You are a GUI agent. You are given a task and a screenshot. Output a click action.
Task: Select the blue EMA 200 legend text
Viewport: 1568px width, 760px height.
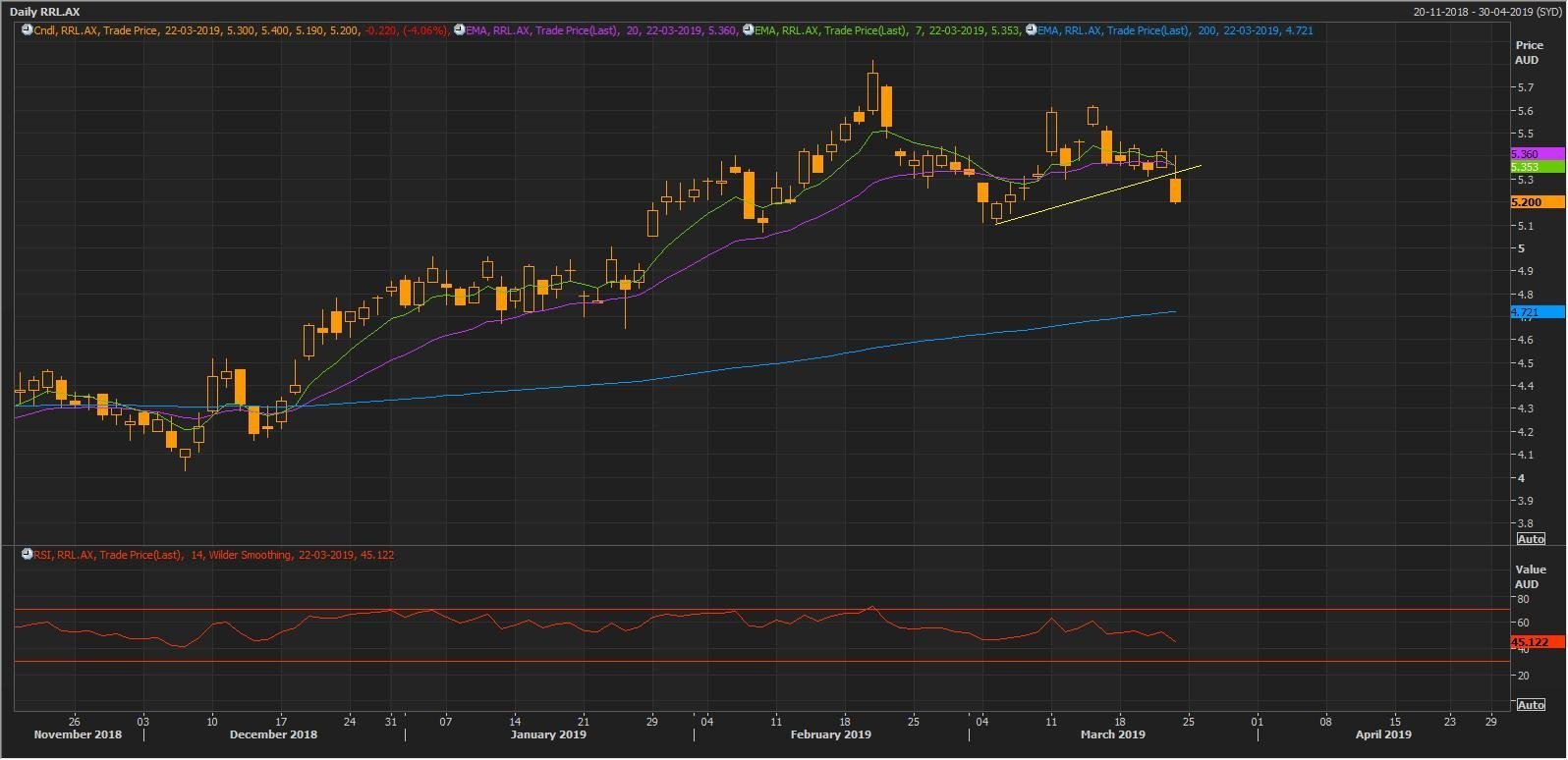click(1175, 30)
